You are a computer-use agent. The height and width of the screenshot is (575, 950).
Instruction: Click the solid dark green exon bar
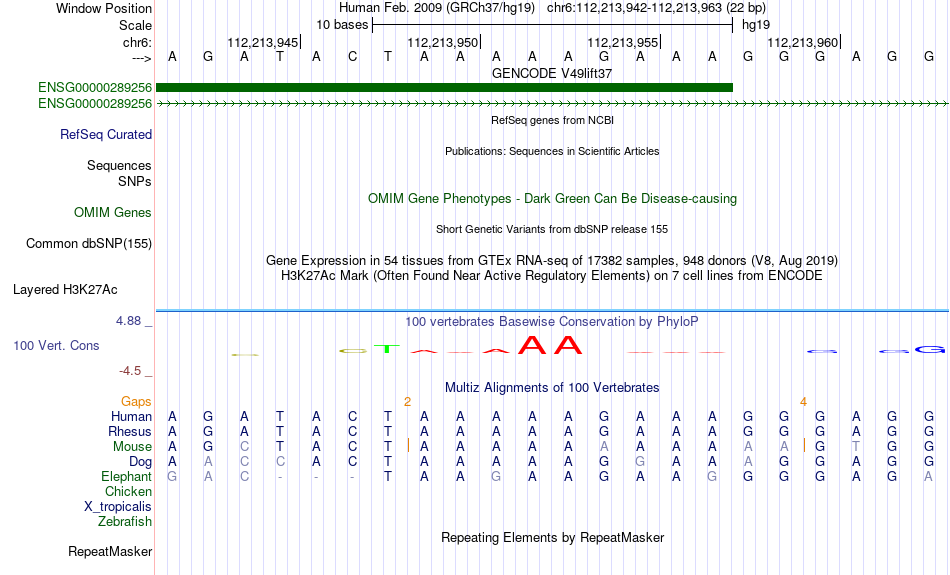444,87
